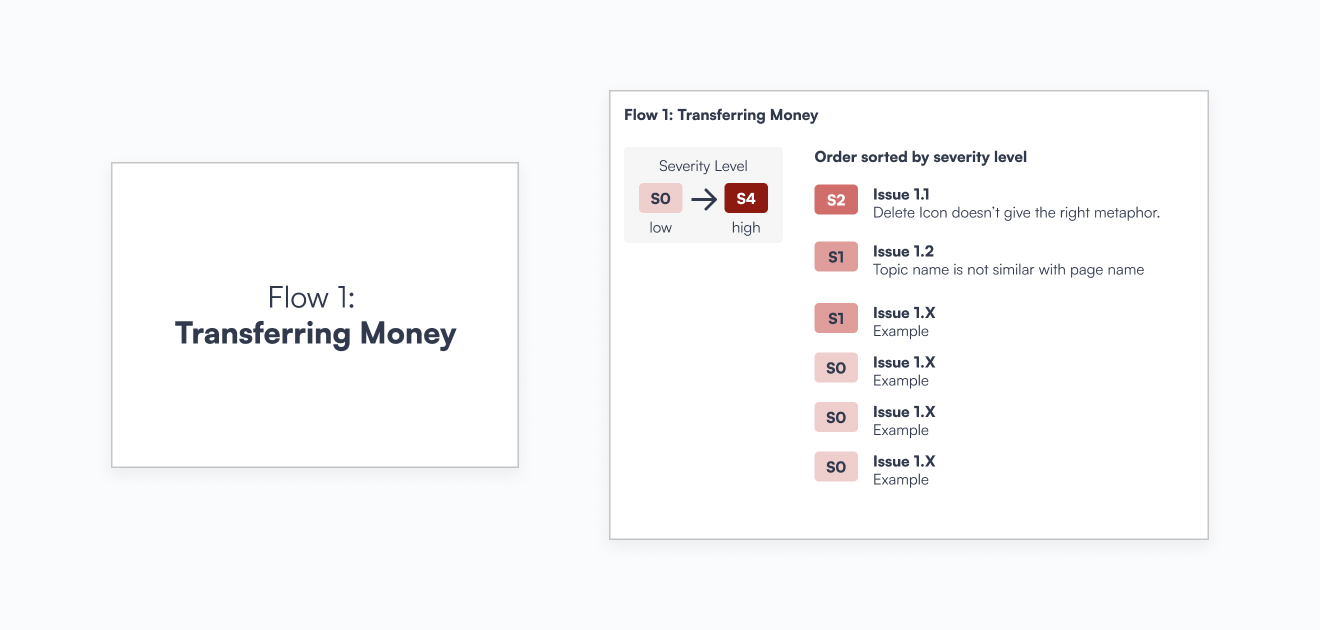Image resolution: width=1320 pixels, height=630 pixels.
Task: Click "Example" text under the S1 Issue 1.X
Action: click(900, 331)
